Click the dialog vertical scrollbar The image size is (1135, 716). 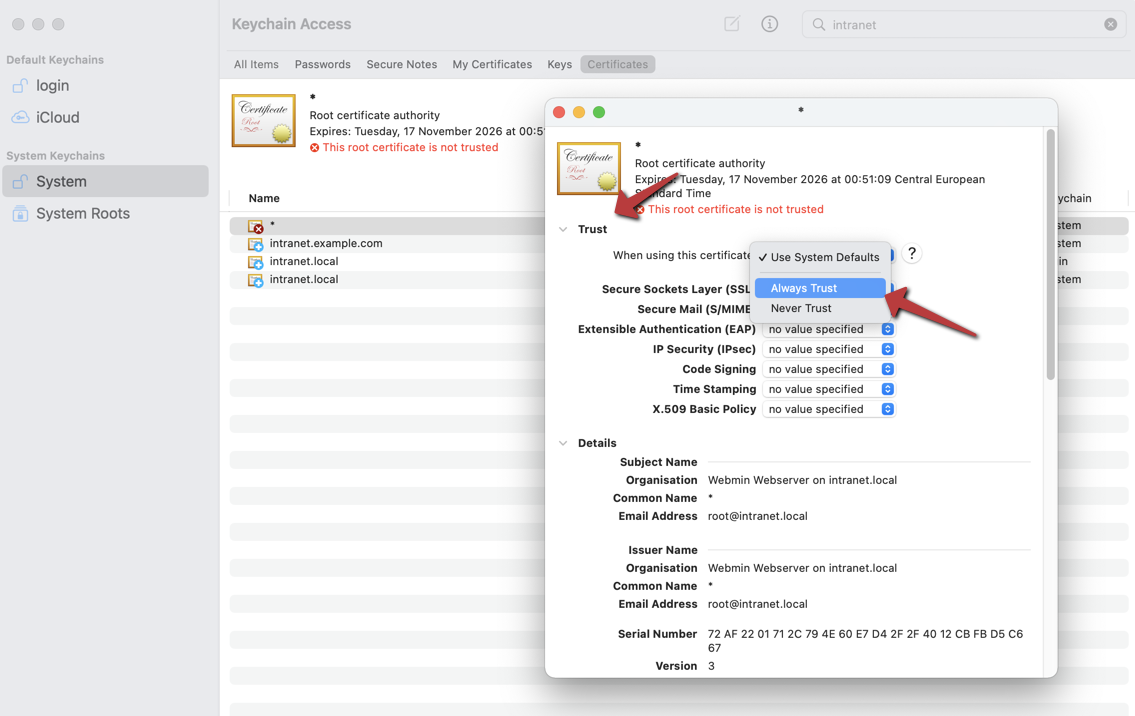[1050, 254]
